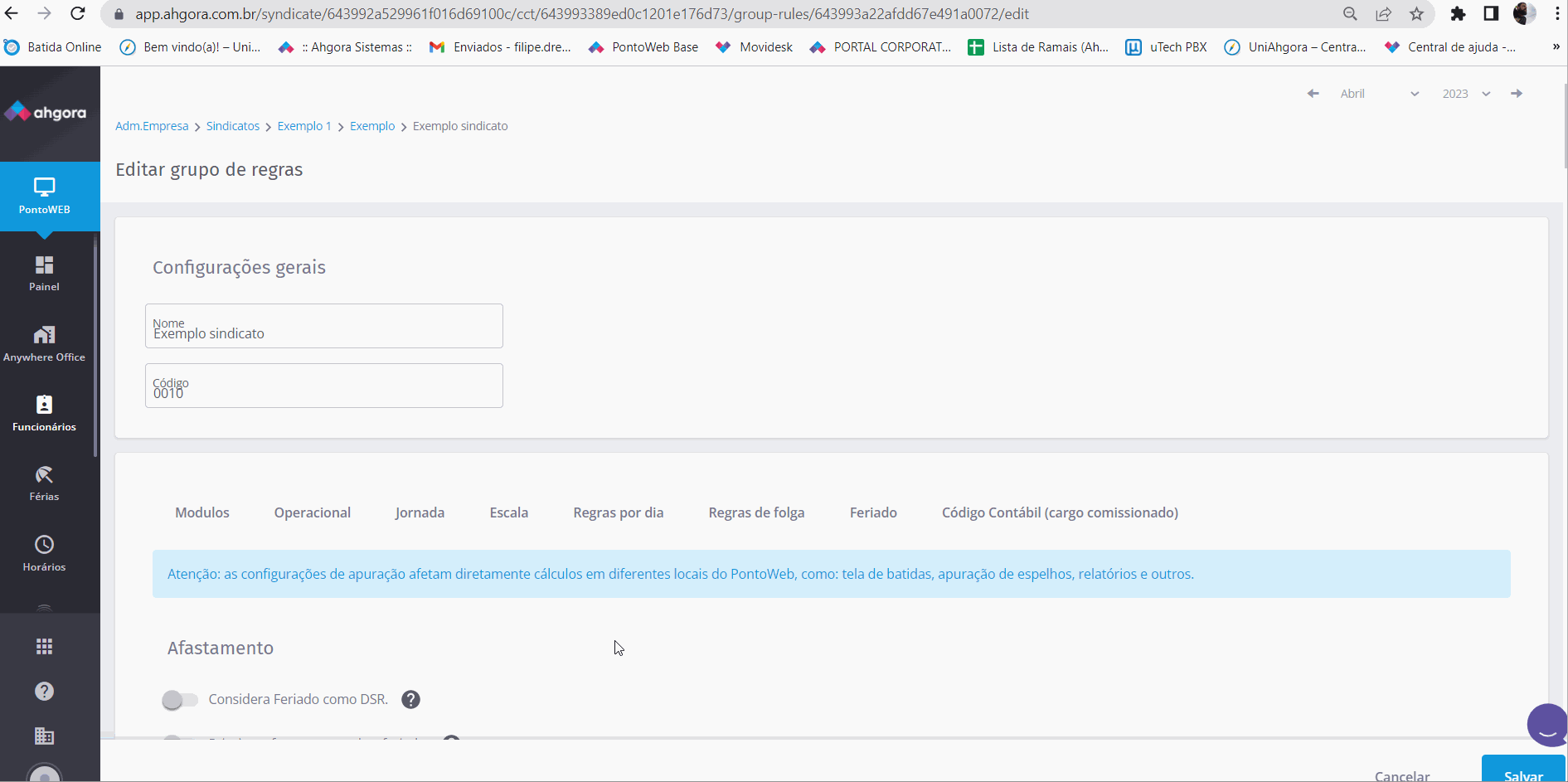The height and width of the screenshot is (782, 1568).
Task: Open help tooltip for Considera Feriado como DSR
Action: click(410, 700)
